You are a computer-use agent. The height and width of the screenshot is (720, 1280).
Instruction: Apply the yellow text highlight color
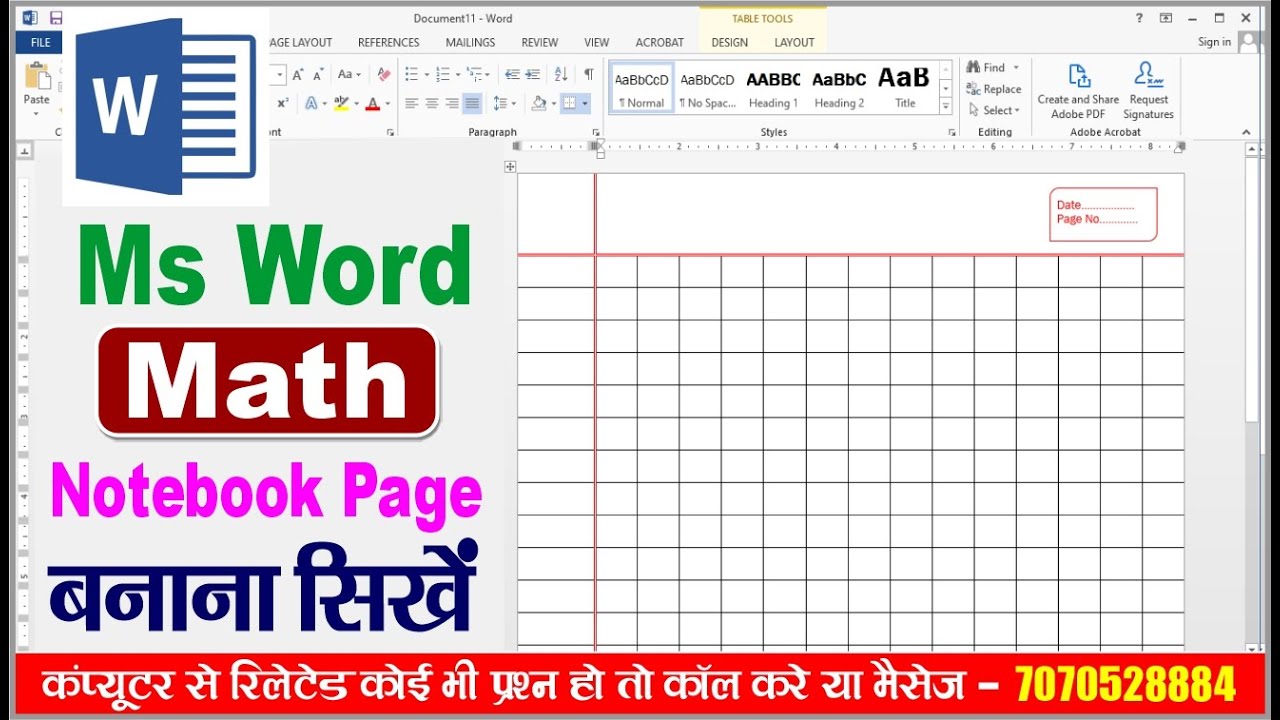pos(341,103)
